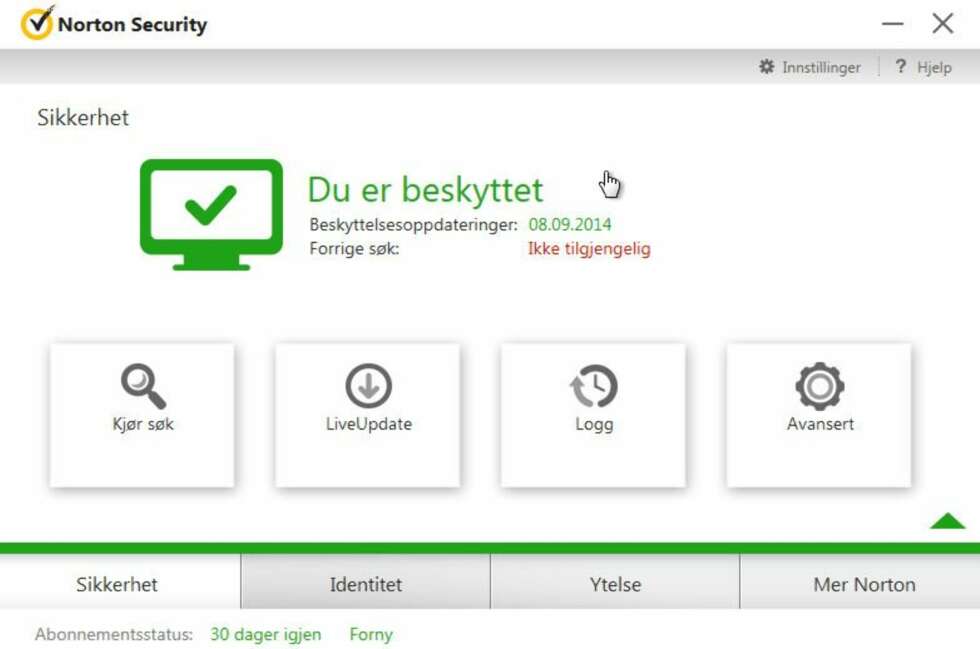The image size is (980, 649).
Task: Click the Hjelp question mark icon
Action: coord(901,66)
